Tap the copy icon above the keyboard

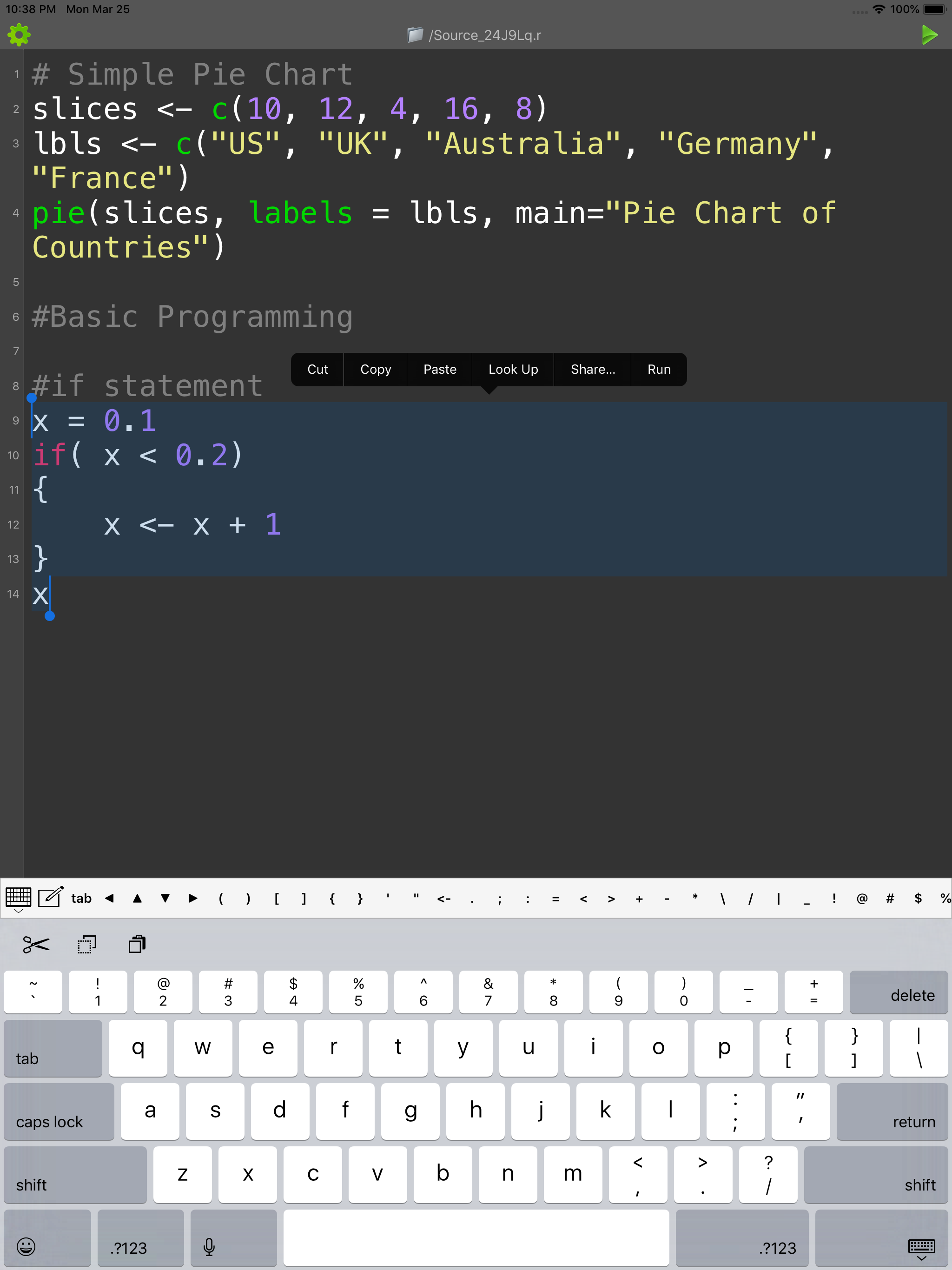tap(87, 945)
